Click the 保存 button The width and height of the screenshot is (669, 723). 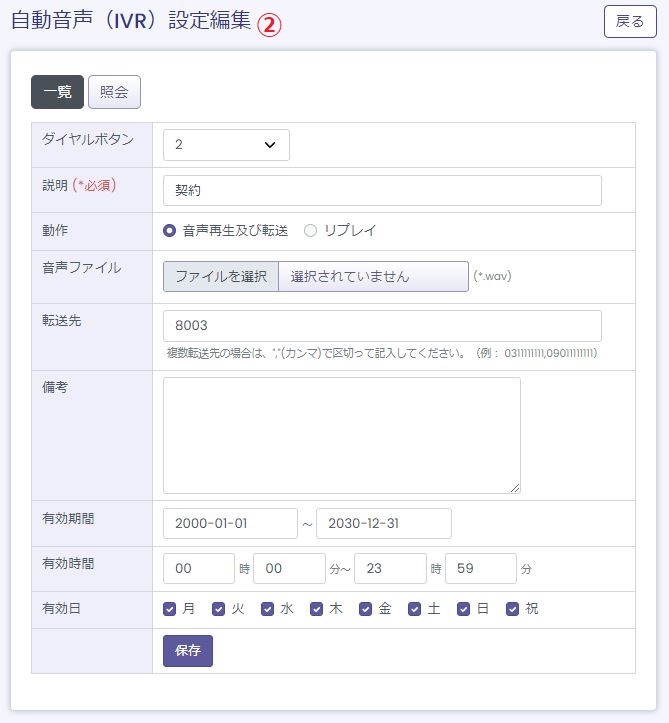point(188,651)
